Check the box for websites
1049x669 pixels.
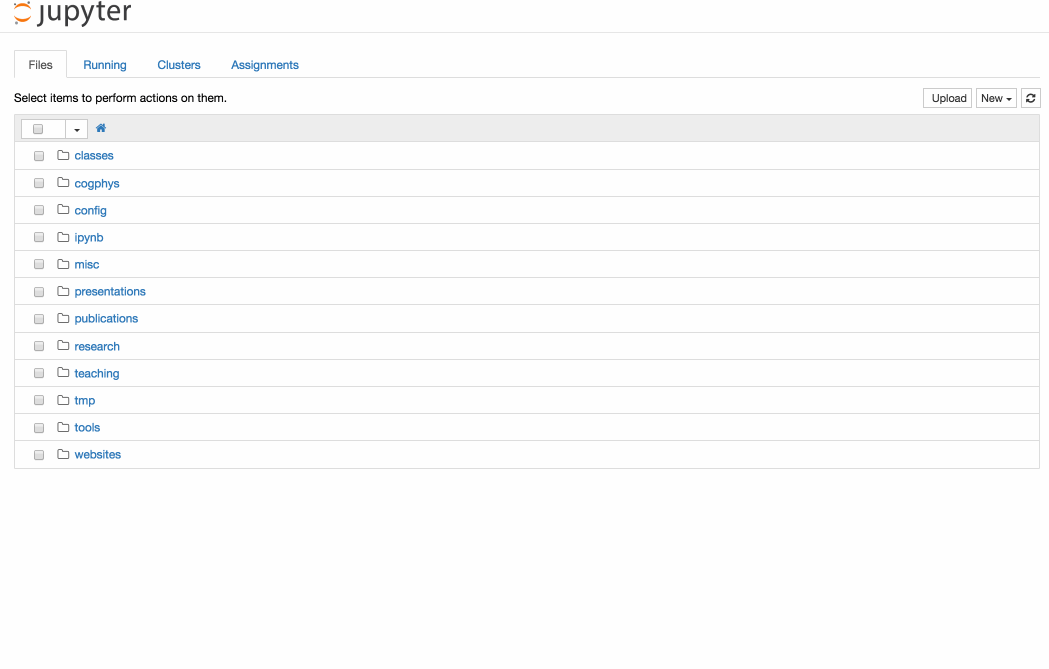[x=39, y=454]
